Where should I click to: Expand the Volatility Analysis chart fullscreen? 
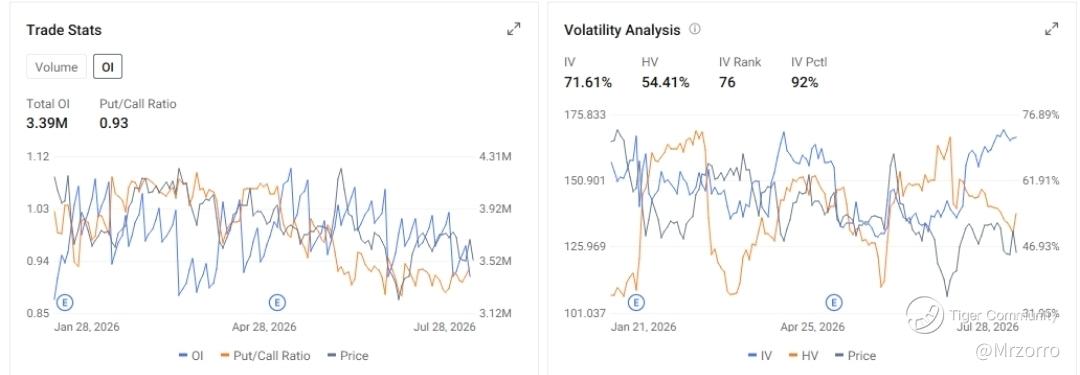tap(1051, 29)
